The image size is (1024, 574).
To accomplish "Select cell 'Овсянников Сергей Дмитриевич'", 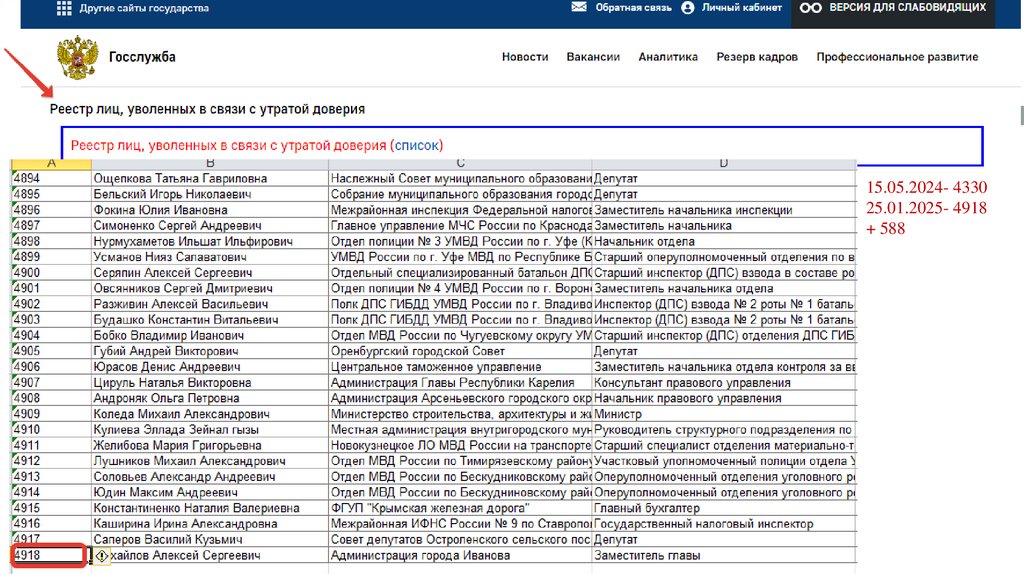I will click(210, 288).
